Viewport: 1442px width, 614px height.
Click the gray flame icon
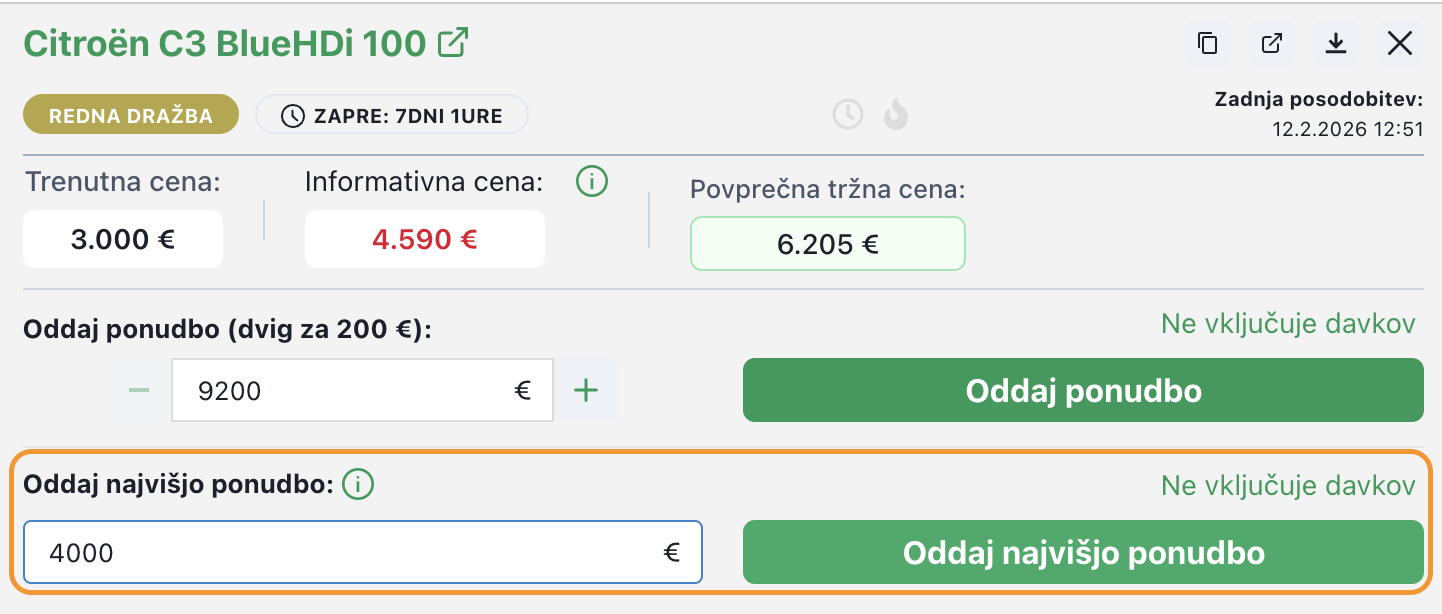coord(895,115)
